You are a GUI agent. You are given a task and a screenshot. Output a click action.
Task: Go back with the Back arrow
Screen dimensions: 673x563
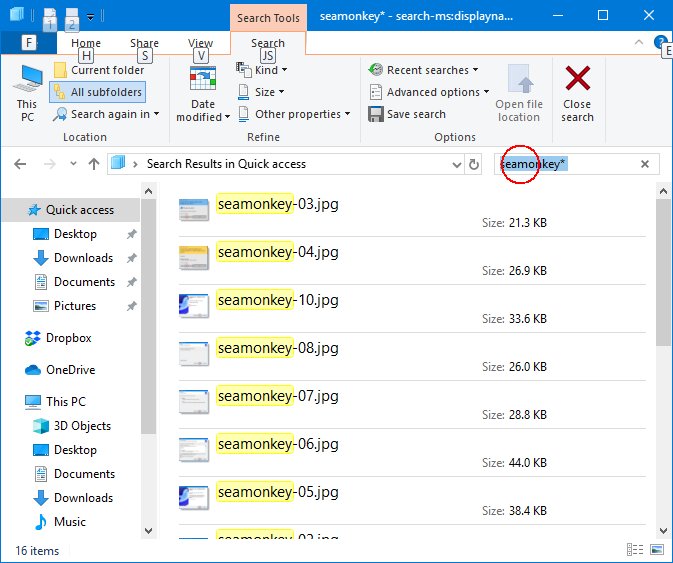(20, 164)
